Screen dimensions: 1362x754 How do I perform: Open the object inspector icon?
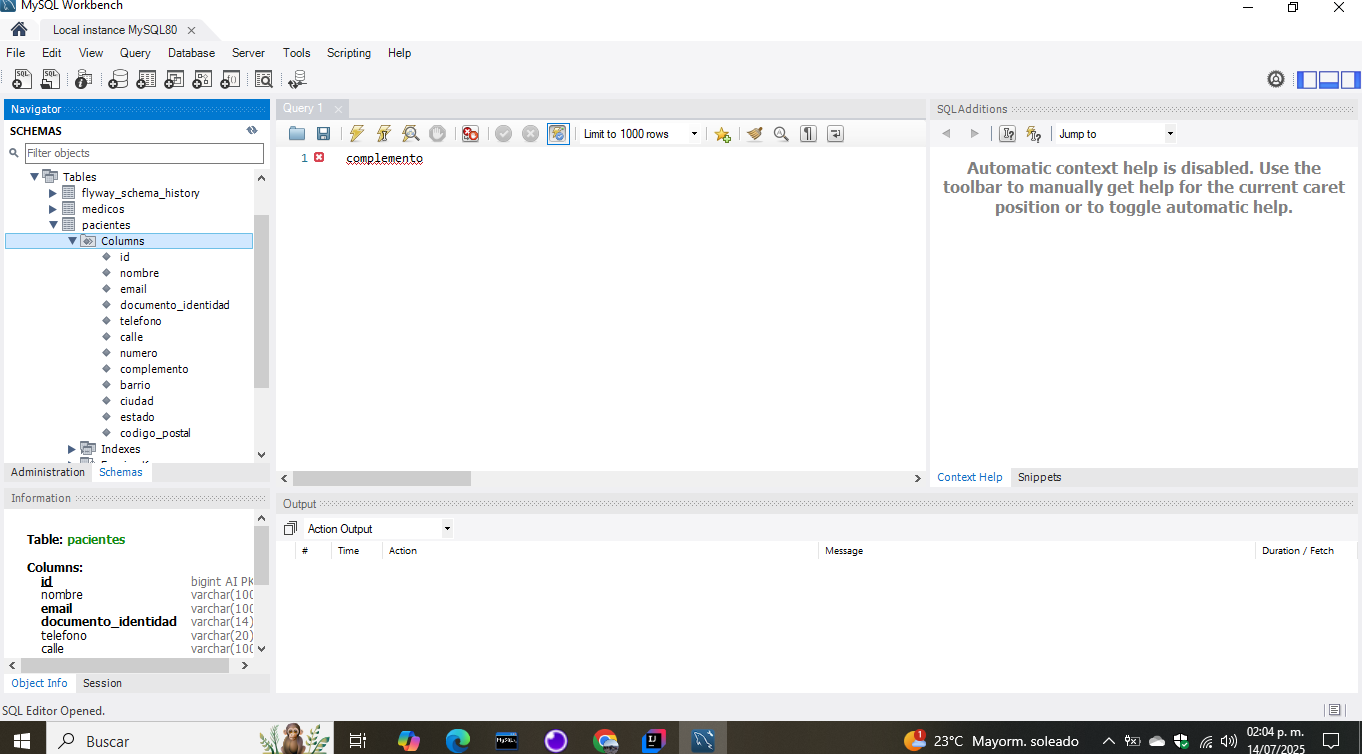coord(84,79)
